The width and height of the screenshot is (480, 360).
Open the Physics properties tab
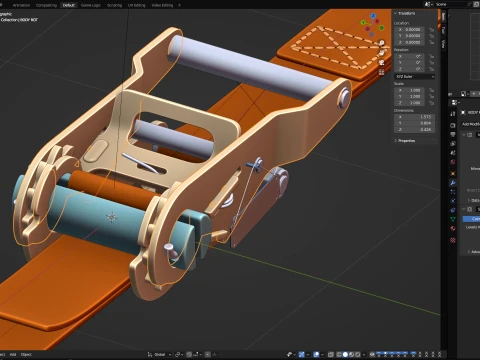(x=453, y=201)
